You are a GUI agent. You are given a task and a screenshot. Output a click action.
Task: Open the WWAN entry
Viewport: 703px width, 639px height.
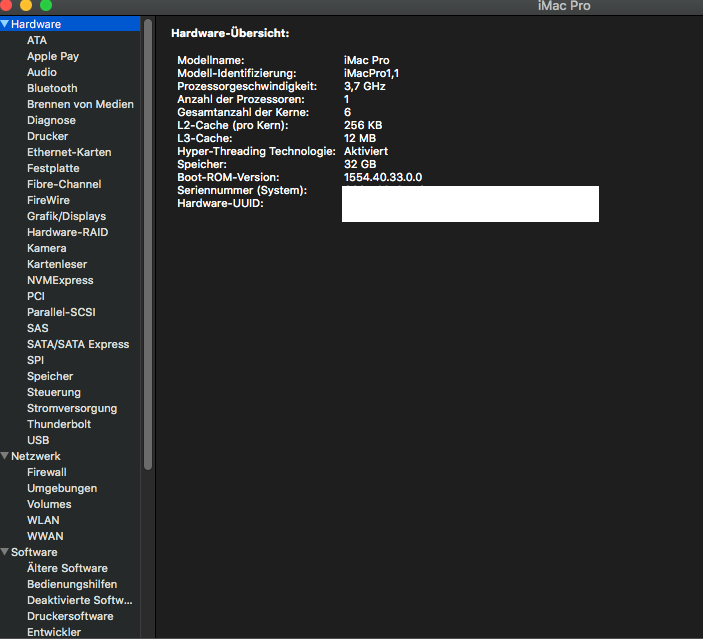click(x=45, y=536)
